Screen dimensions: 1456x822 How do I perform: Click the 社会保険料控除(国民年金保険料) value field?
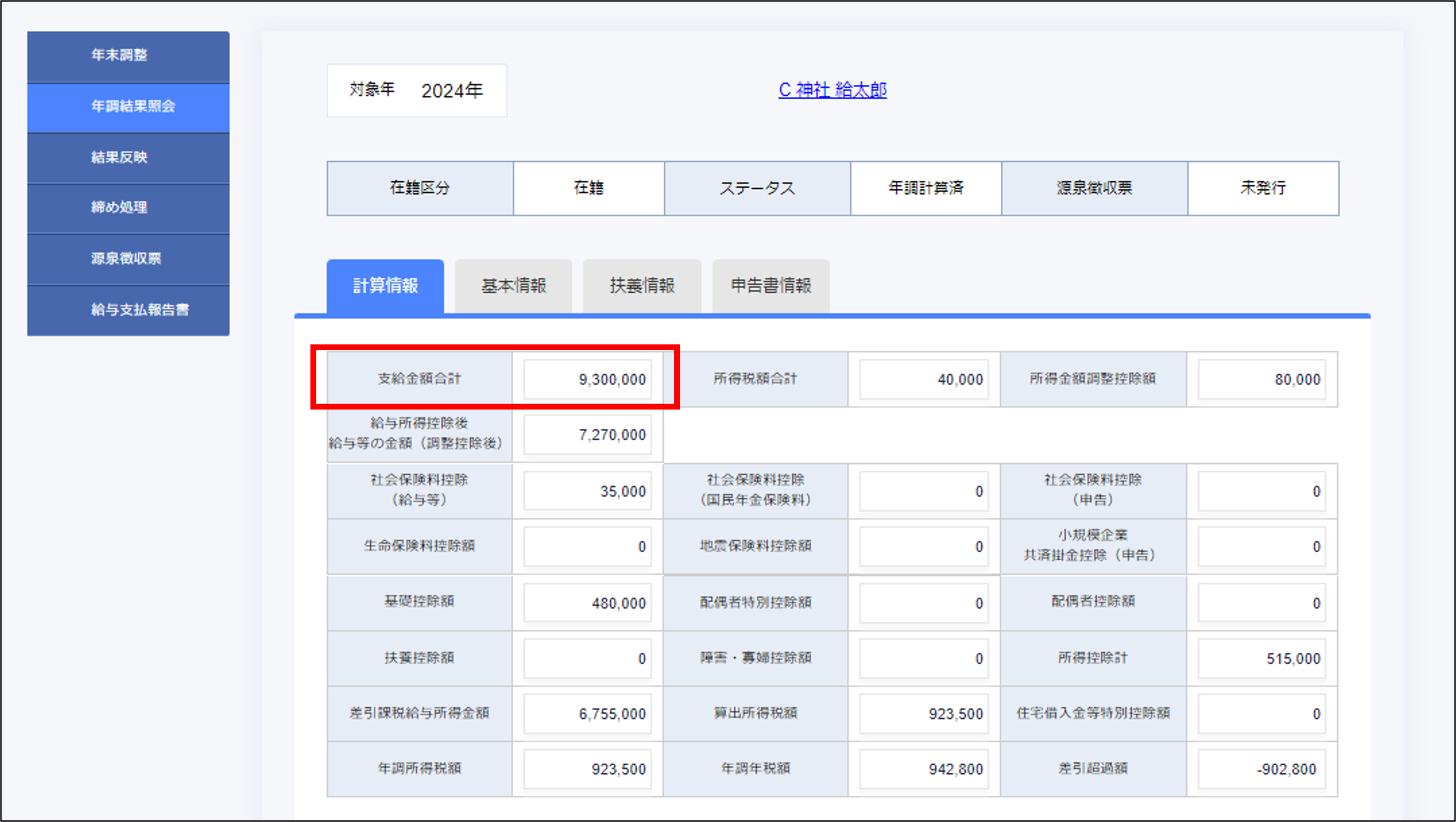924,491
